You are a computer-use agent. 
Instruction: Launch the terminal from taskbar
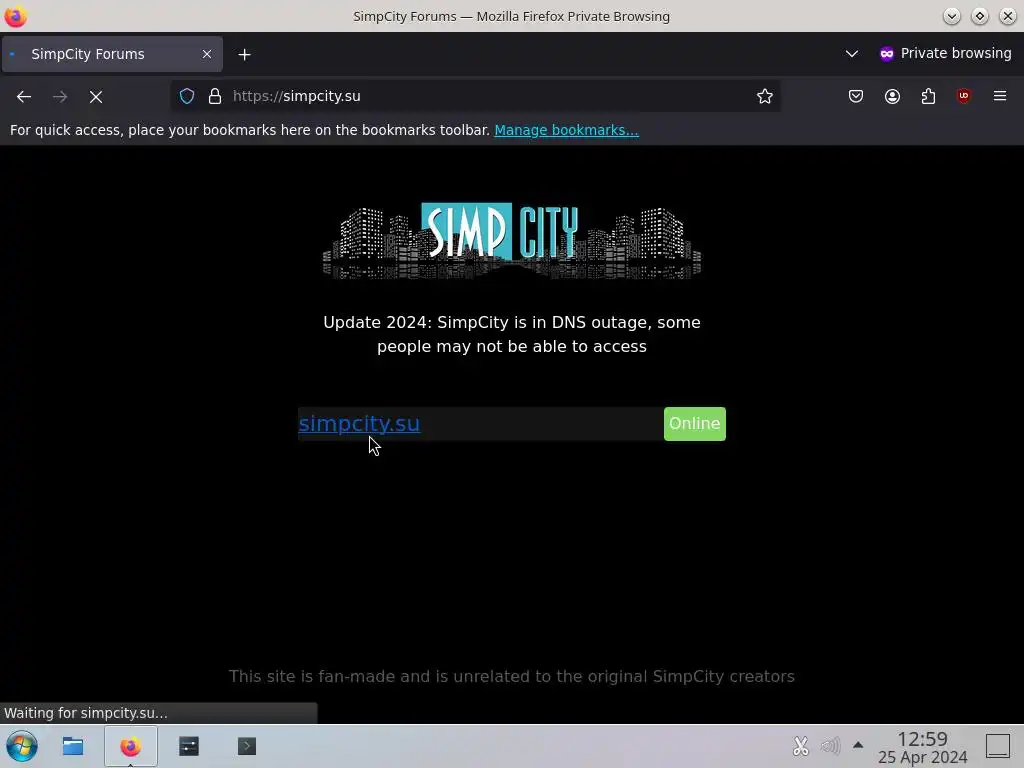pos(247,746)
